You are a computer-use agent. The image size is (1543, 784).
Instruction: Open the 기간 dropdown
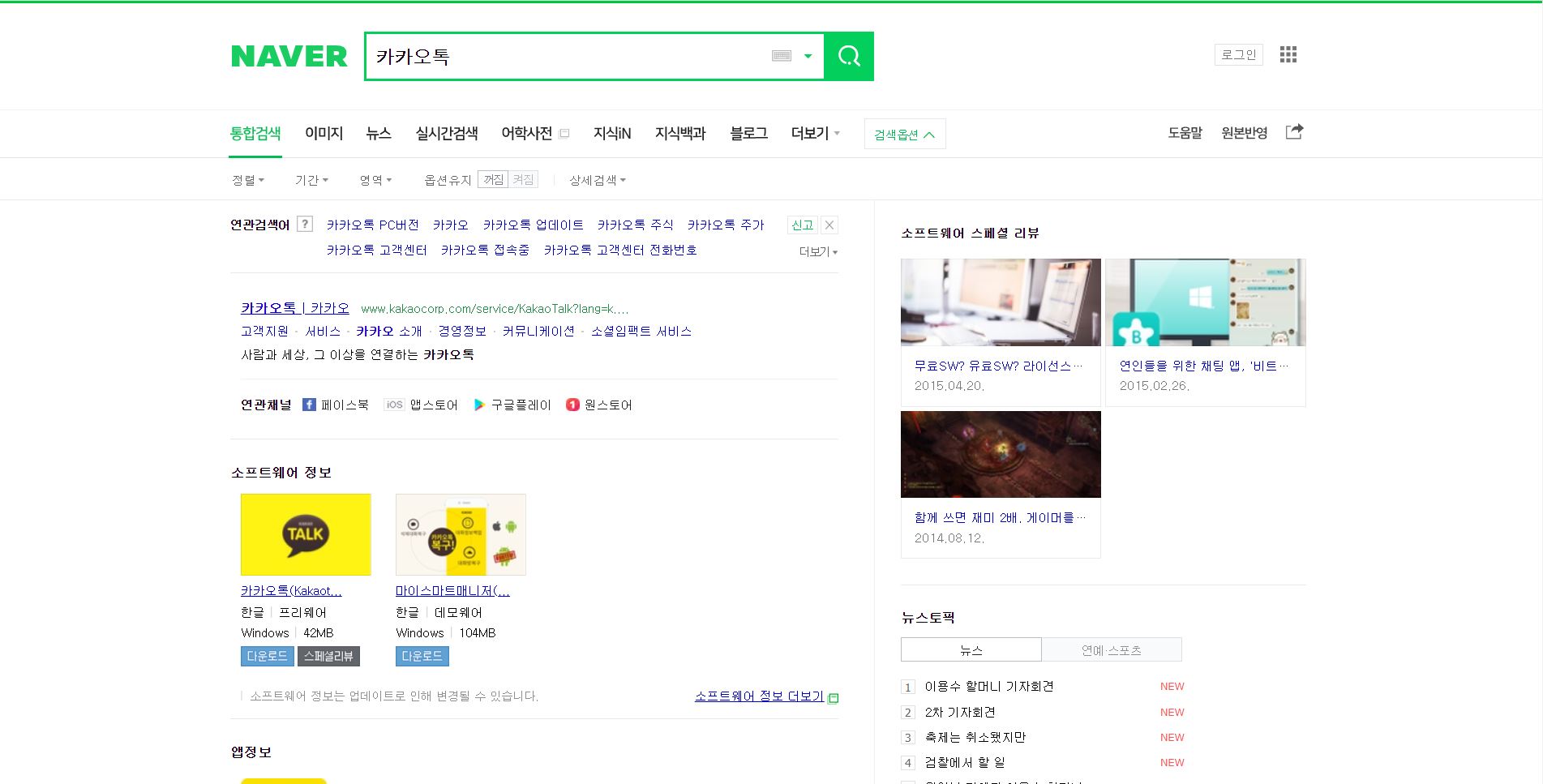[x=311, y=180]
